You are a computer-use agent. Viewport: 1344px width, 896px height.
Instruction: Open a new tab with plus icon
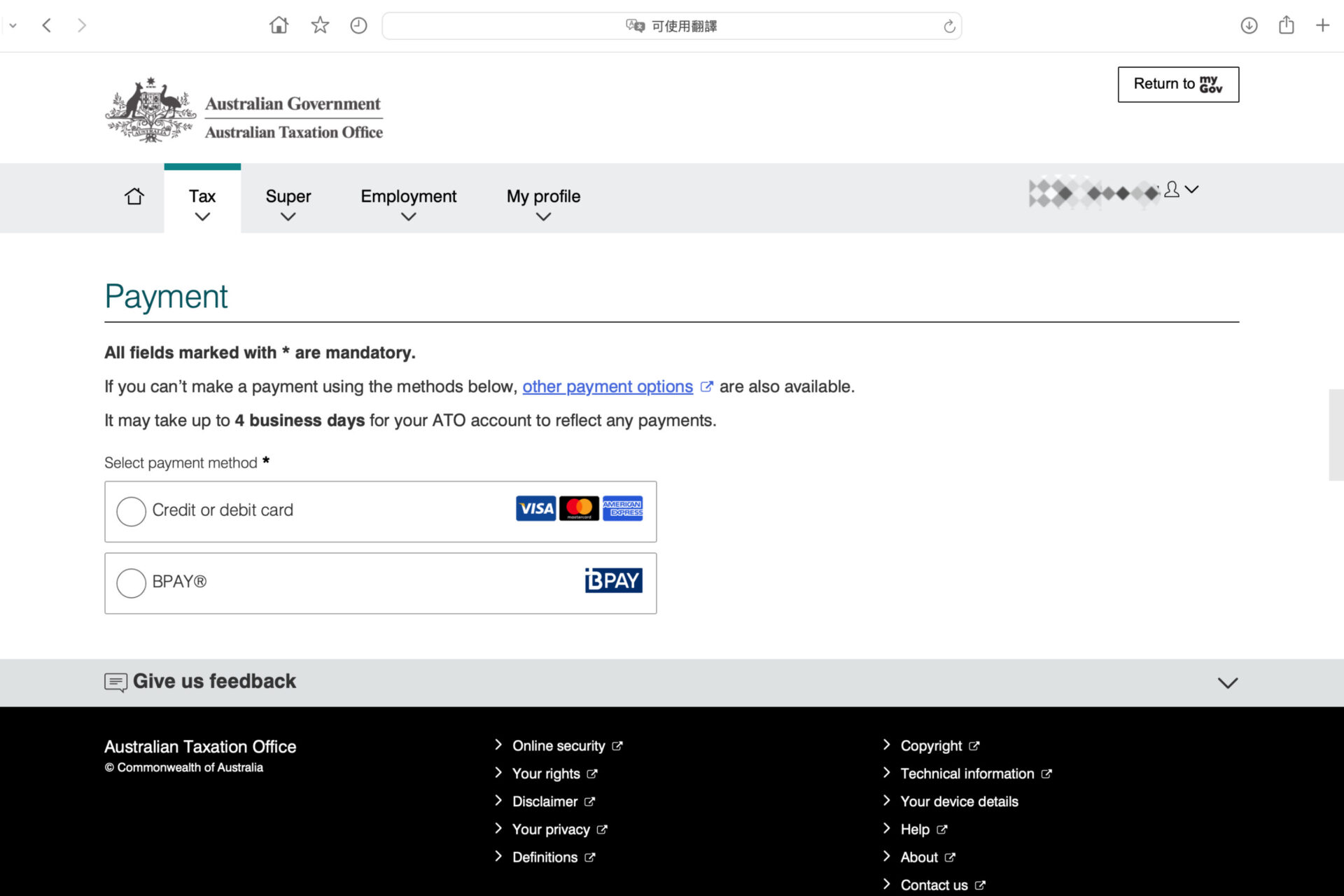(x=1322, y=26)
